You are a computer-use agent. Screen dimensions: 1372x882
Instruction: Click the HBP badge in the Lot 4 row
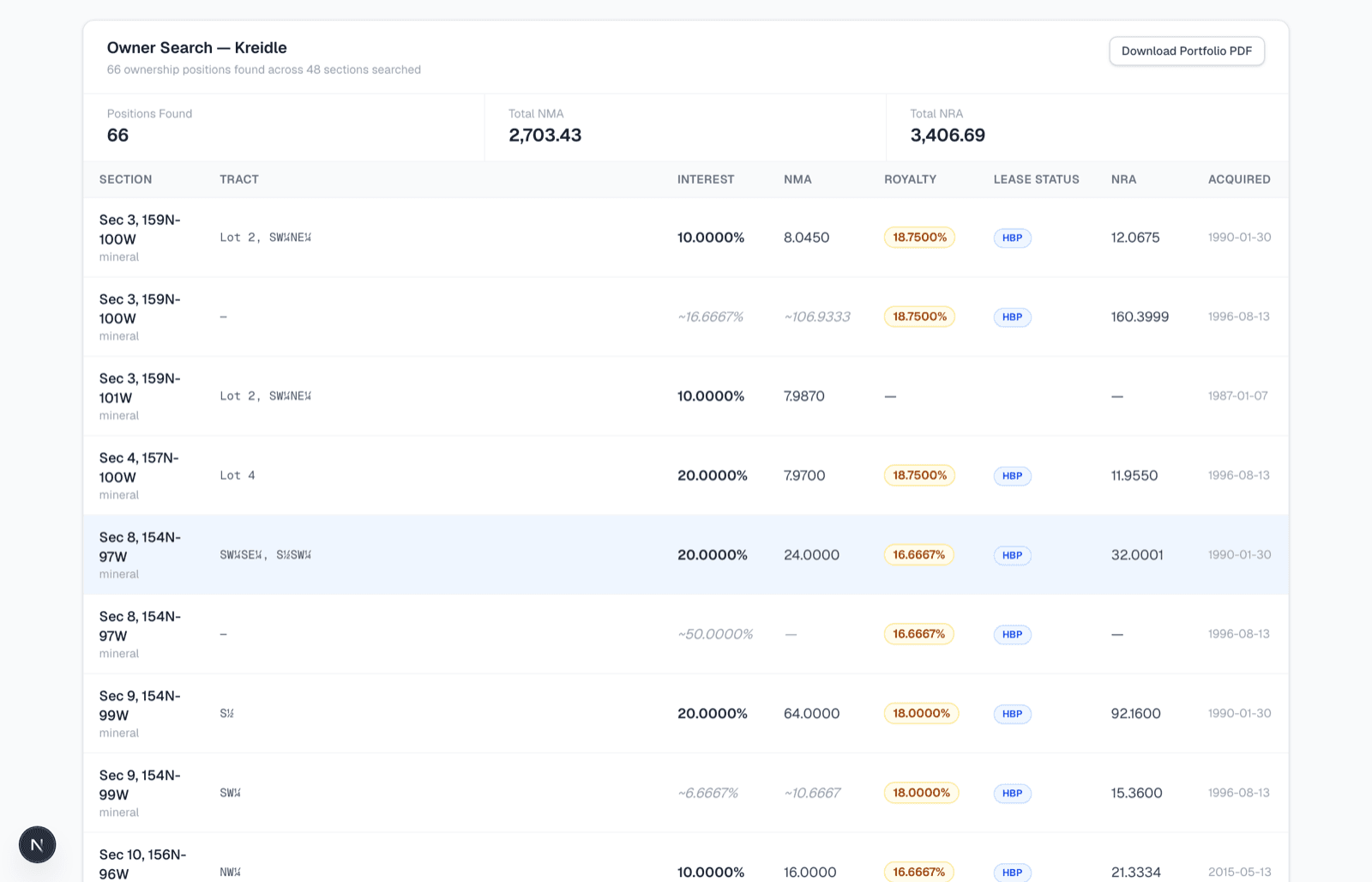tap(1012, 475)
